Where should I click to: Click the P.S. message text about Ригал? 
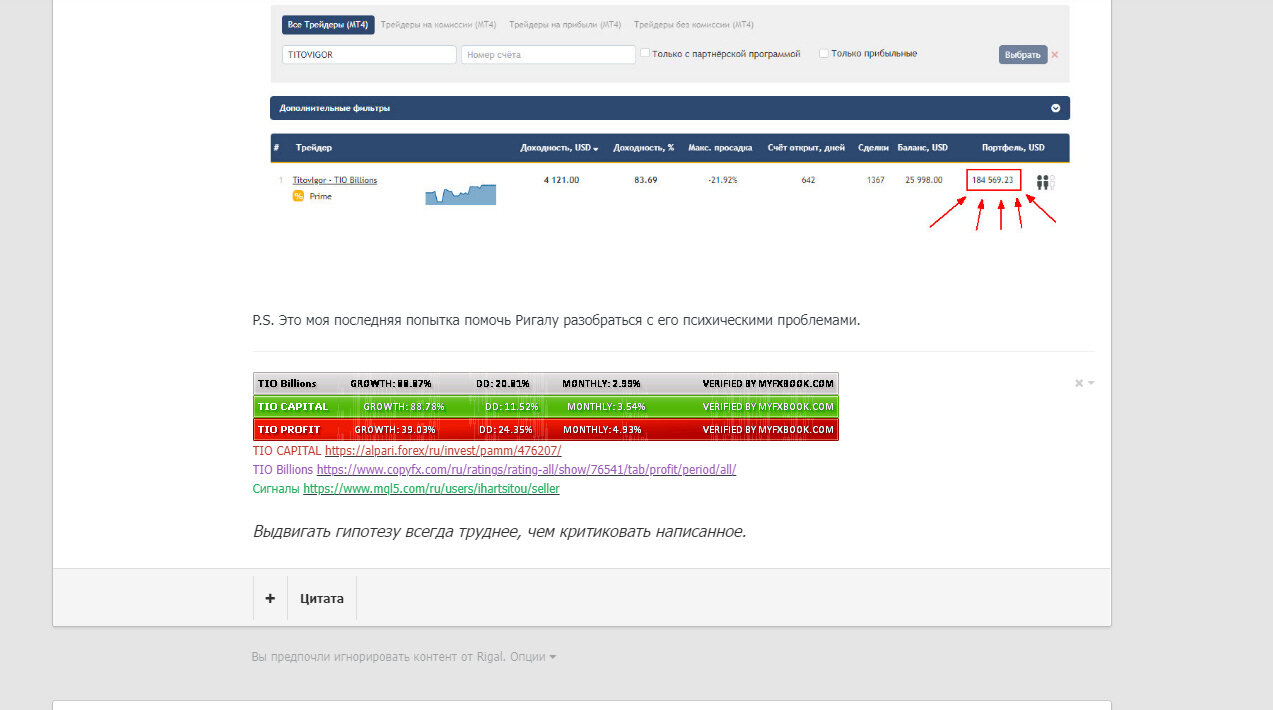coord(556,321)
